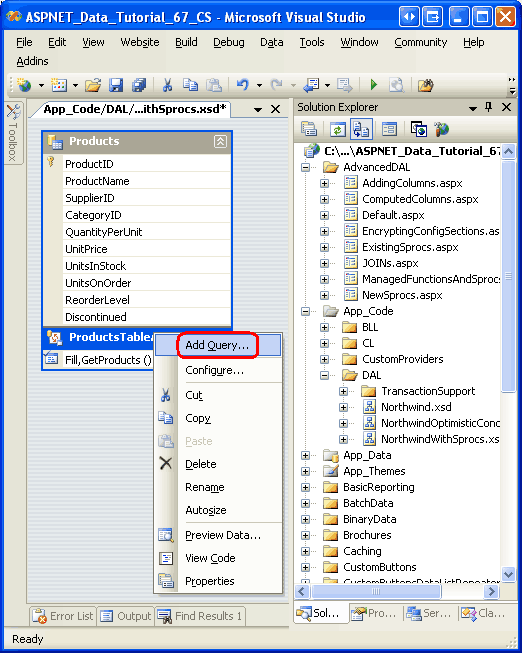Open the Build menu
The image size is (522, 653).
point(186,42)
